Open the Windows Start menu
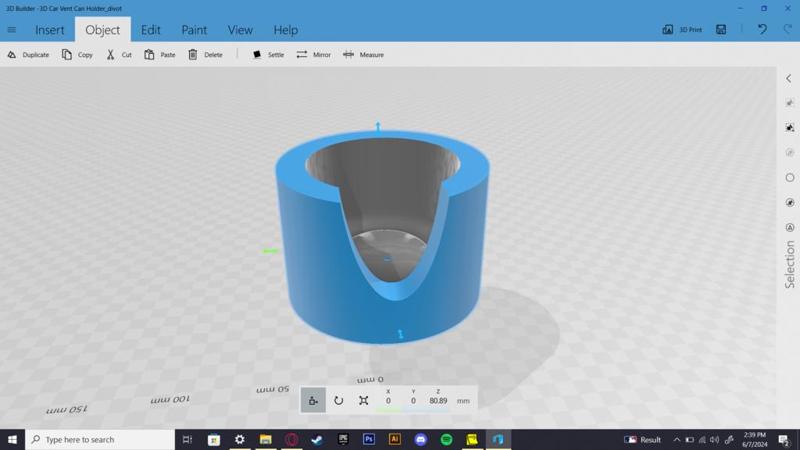Viewport: 800px width, 450px height. (12, 439)
